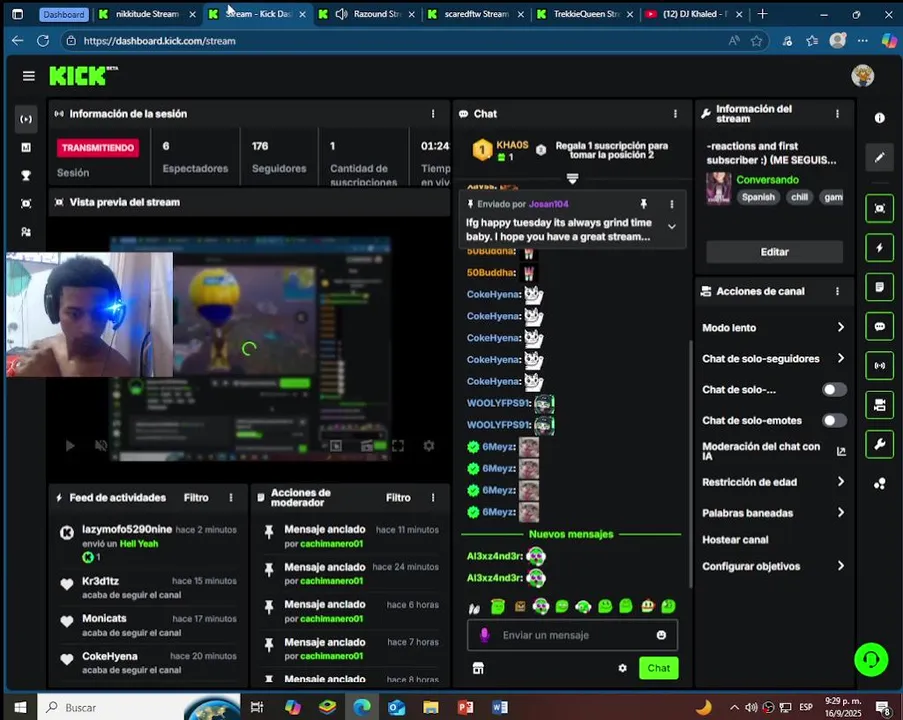Click Hostear canal
903x720 pixels.
735,540
